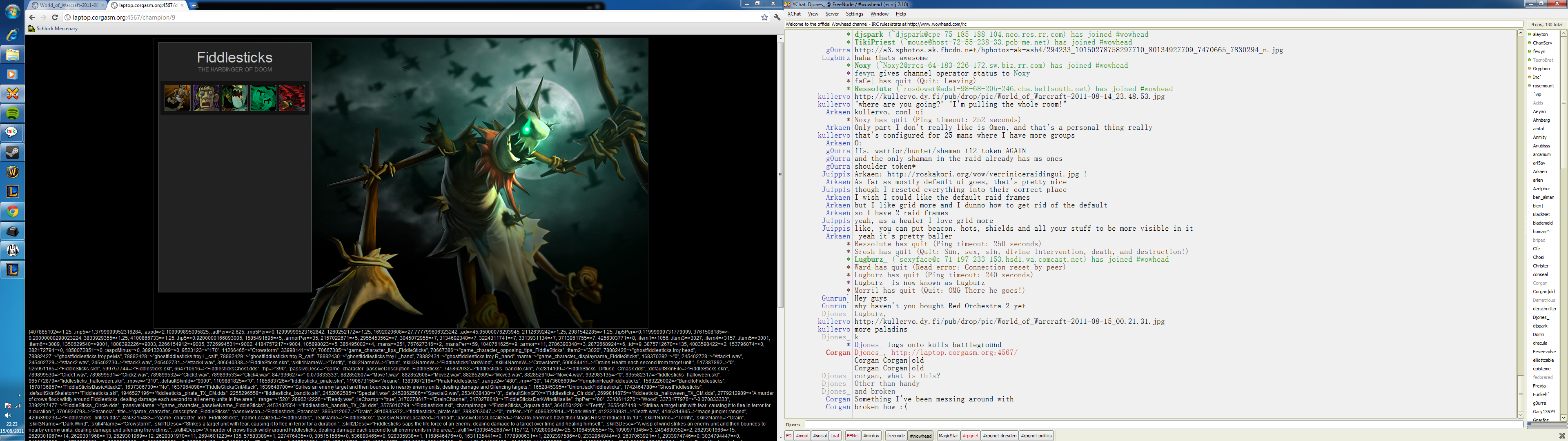Open the laptop.corgasm.org:4567 link in chat
The width and height of the screenshot is (1568, 441).
point(954,353)
